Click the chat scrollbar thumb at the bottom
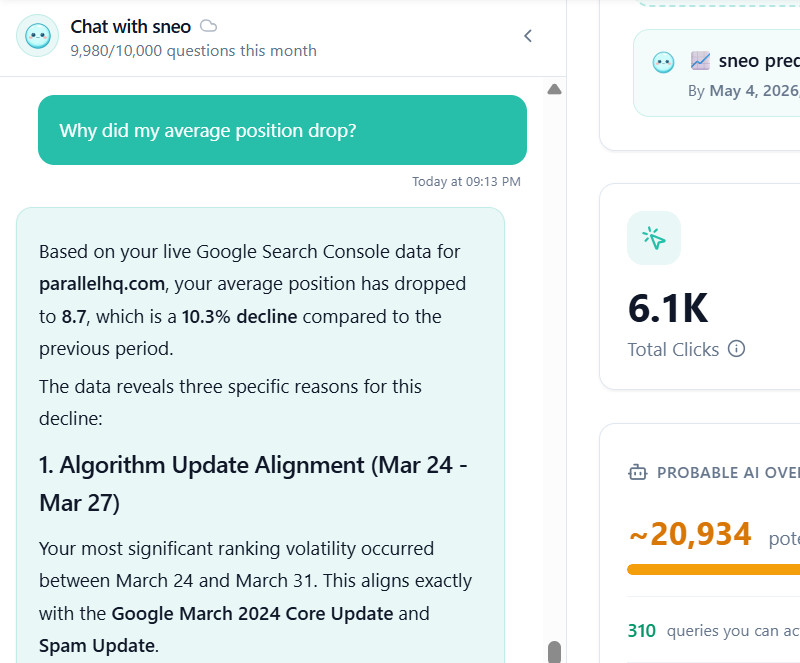 (x=554, y=651)
